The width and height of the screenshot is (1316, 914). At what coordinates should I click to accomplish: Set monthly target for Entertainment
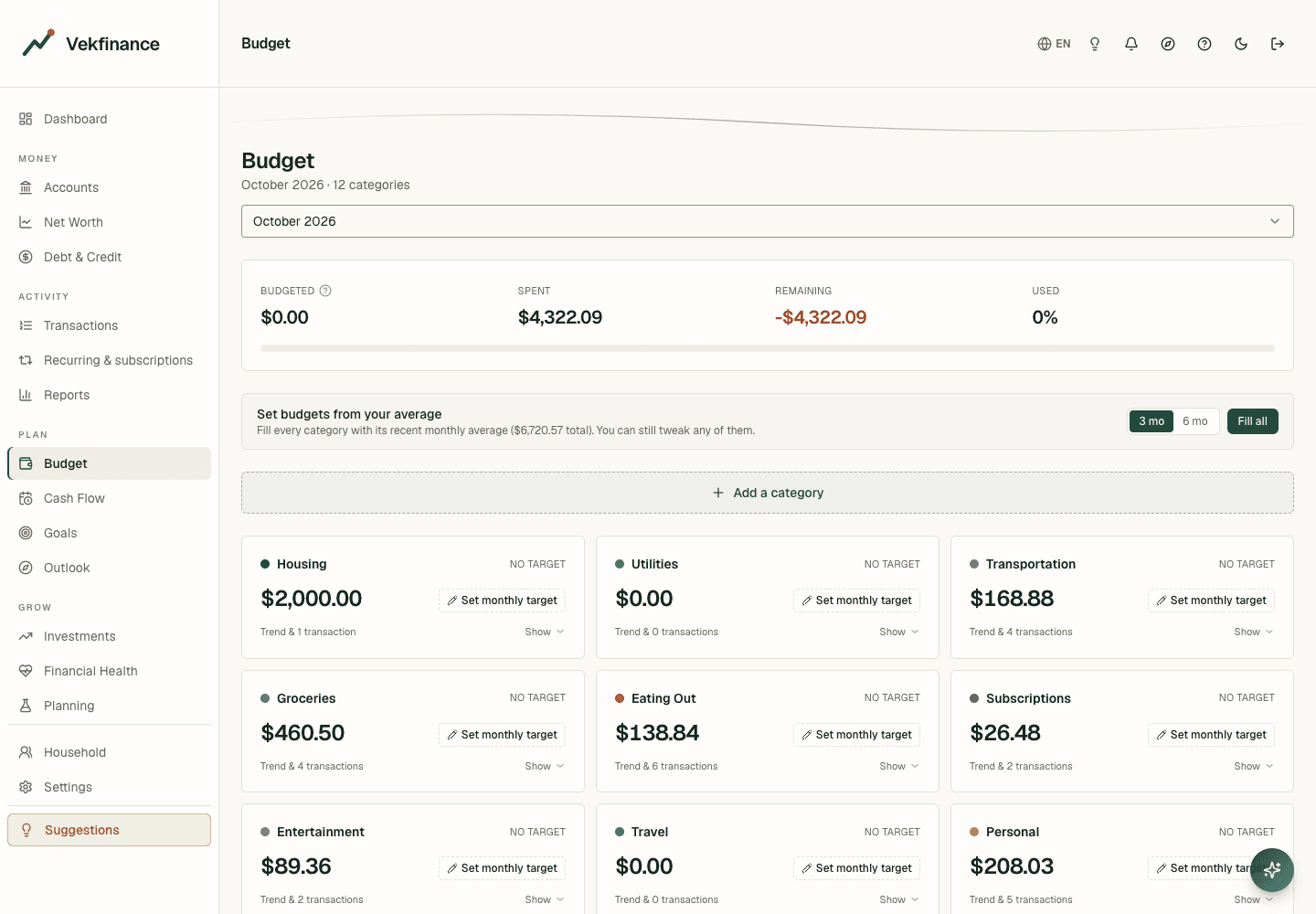[x=502, y=868]
